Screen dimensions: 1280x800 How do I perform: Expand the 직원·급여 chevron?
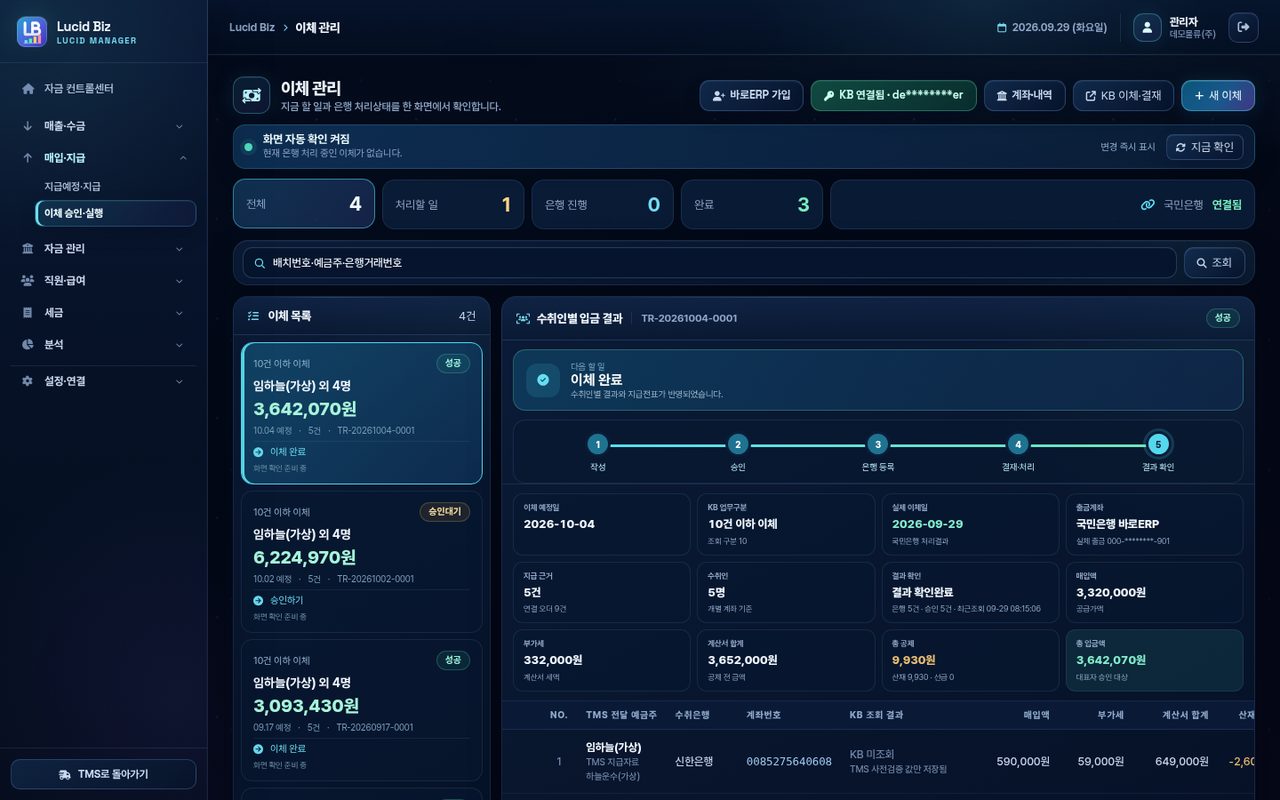[179, 281]
